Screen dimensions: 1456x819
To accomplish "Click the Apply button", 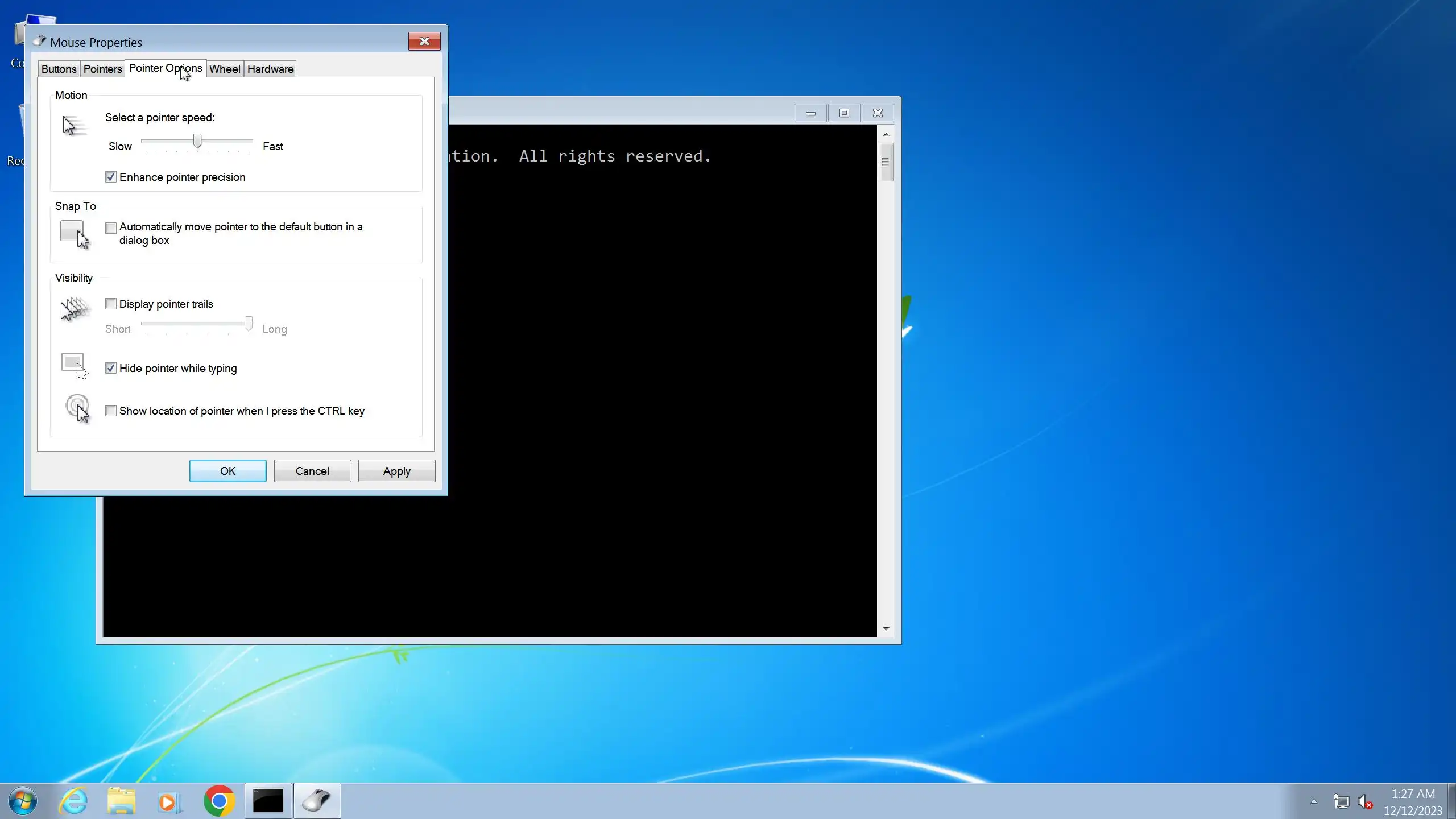I will coord(396,471).
